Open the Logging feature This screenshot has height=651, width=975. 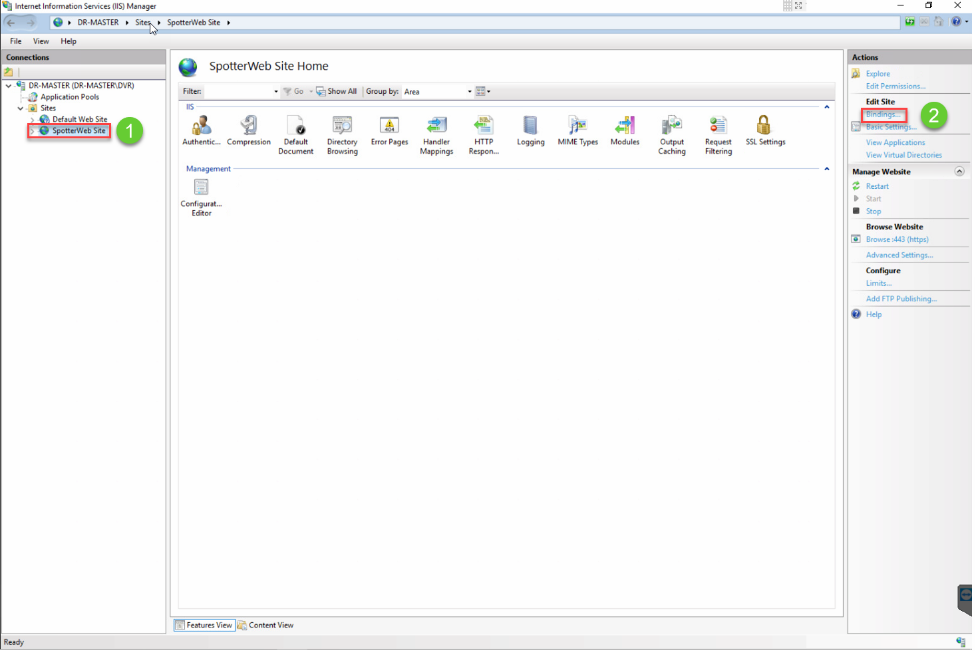(530, 131)
